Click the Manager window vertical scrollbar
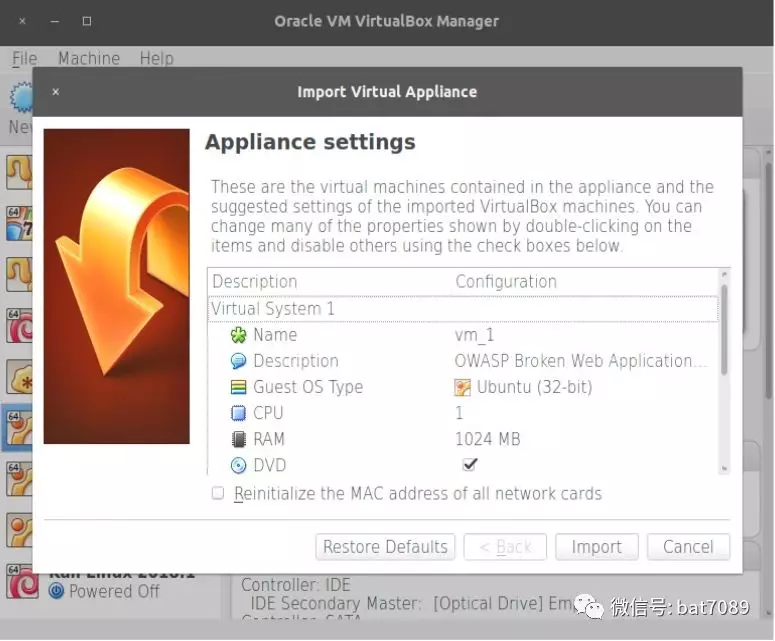Screen dimensions: 775x641 pos(769,282)
